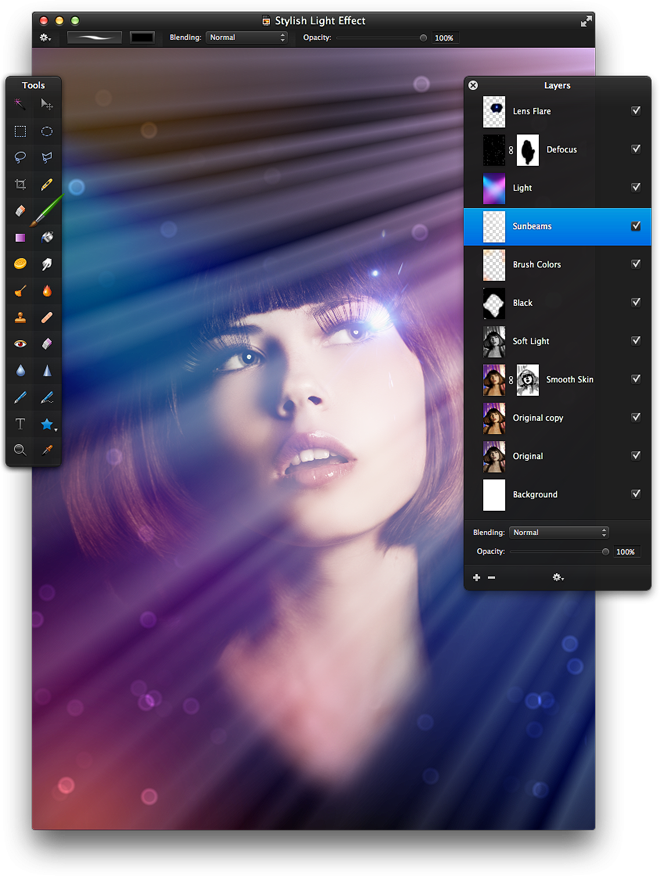The height and width of the screenshot is (876, 660).
Task: Select the 'Brush Colors' layer name
Action: 537,265
